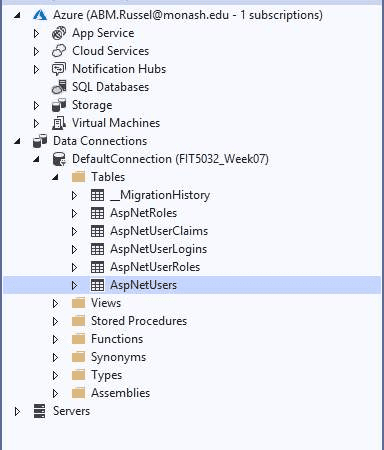384x450 pixels.
Task: Click the Storage cylinder icon
Action: click(59, 105)
